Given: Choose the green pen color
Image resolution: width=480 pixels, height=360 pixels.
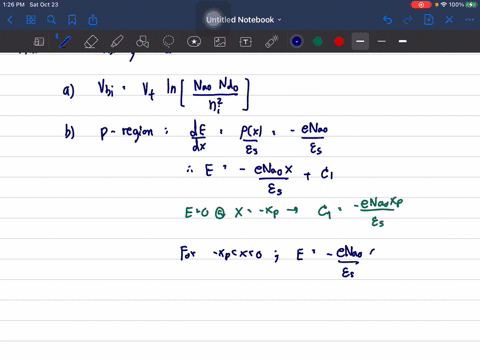Looking at the screenshot, I should (318, 41).
